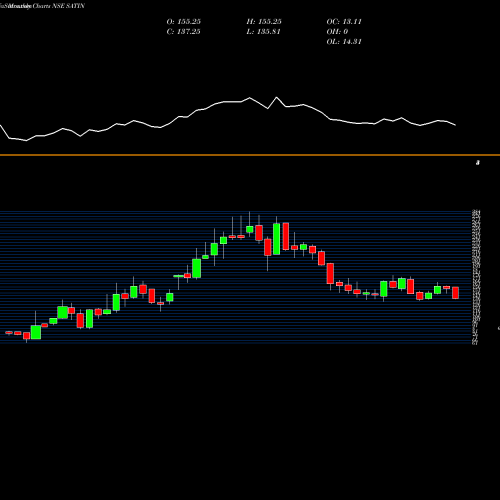Select the first large green candle after the lowest red one

pyautogui.click(x=36, y=332)
